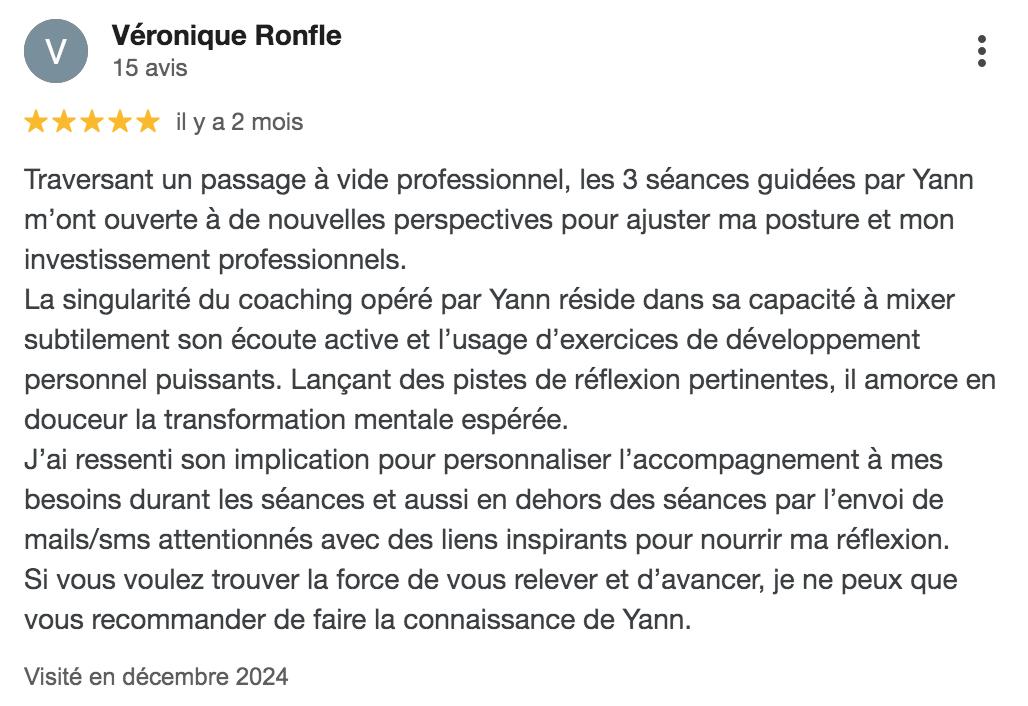Click the "Visité en décembre 2024" label
This screenshot has width=1028, height=706.
156,677
